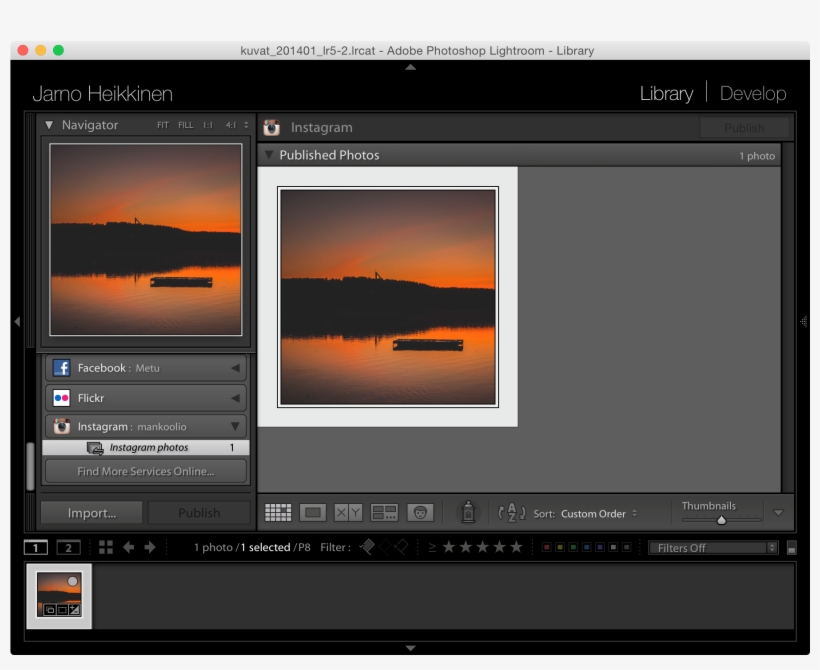Open the People view
The height and width of the screenshot is (670, 820).
click(x=421, y=512)
